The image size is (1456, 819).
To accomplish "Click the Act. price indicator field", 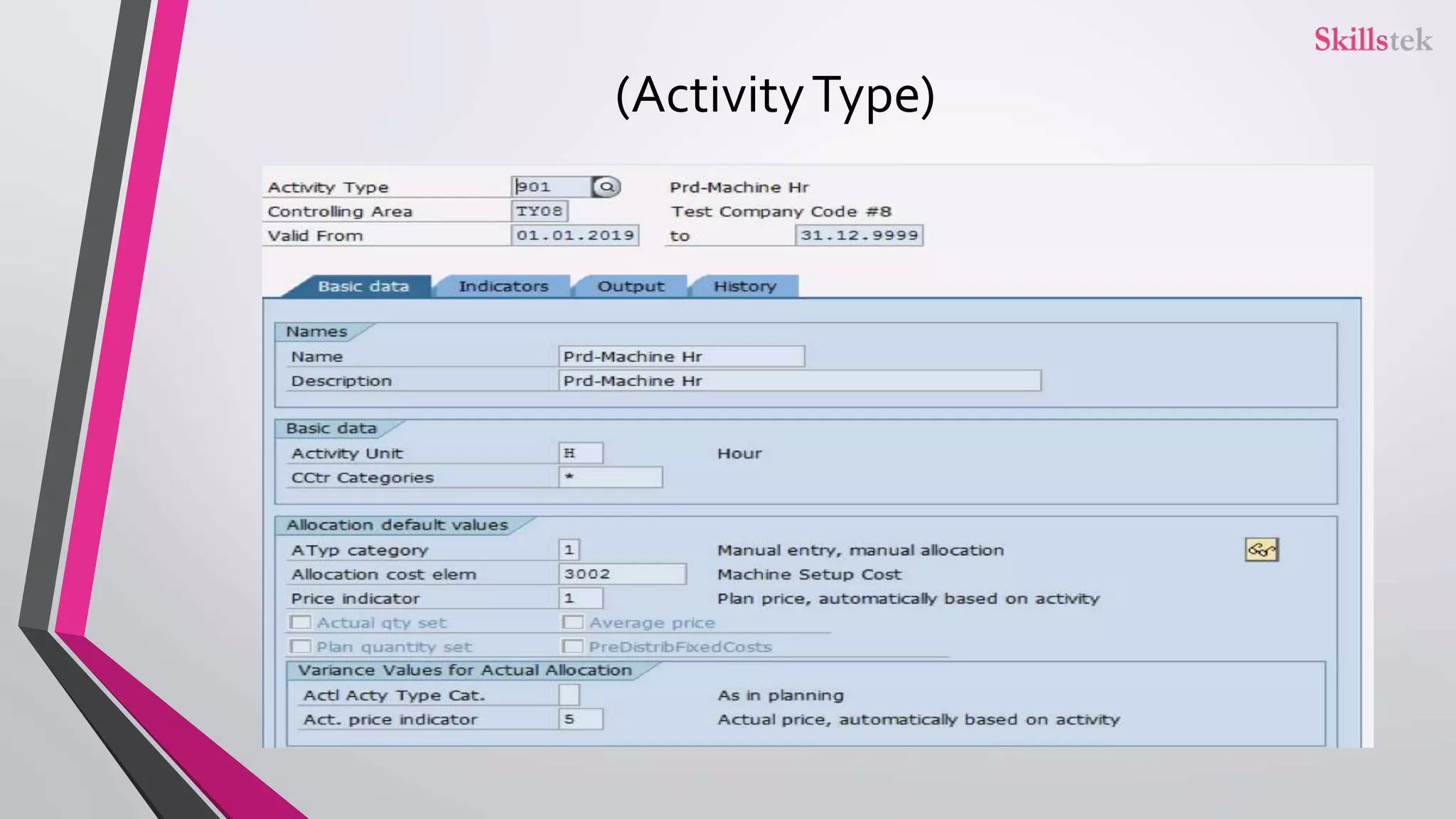I will click(x=581, y=719).
